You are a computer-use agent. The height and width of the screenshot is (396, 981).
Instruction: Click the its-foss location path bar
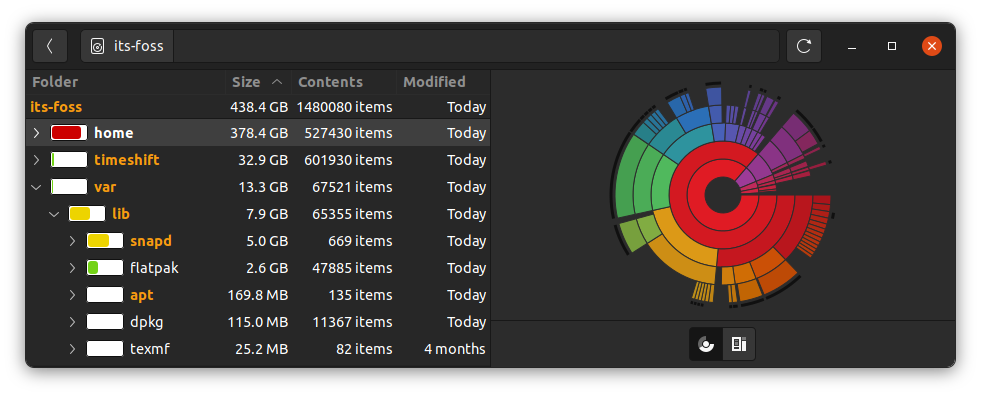[430, 46]
